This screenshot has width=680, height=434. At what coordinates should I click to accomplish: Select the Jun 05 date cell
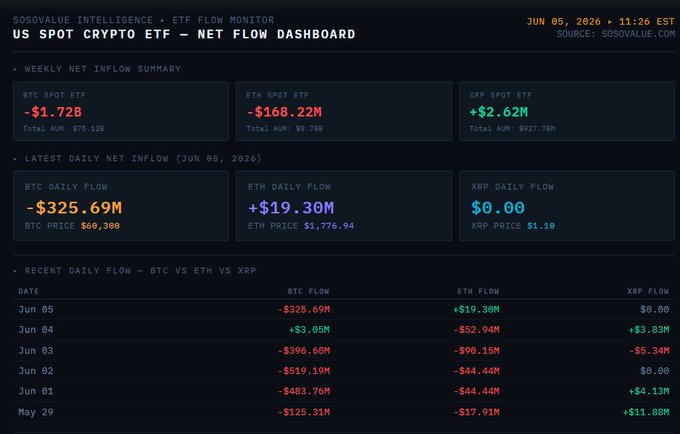(36, 310)
